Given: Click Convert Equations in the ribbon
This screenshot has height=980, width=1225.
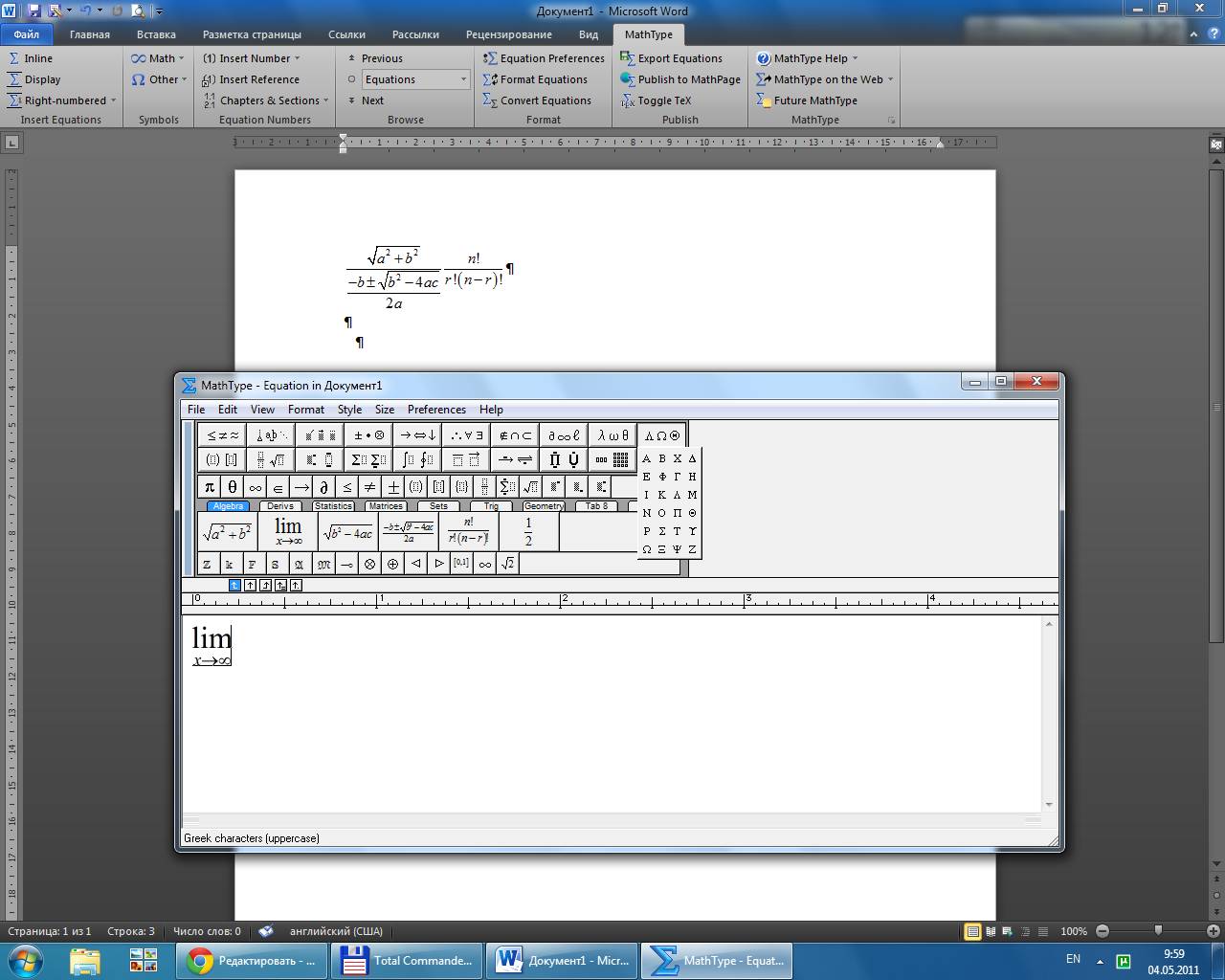Looking at the screenshot, I should pyautogui.click(x=538, y=100).
